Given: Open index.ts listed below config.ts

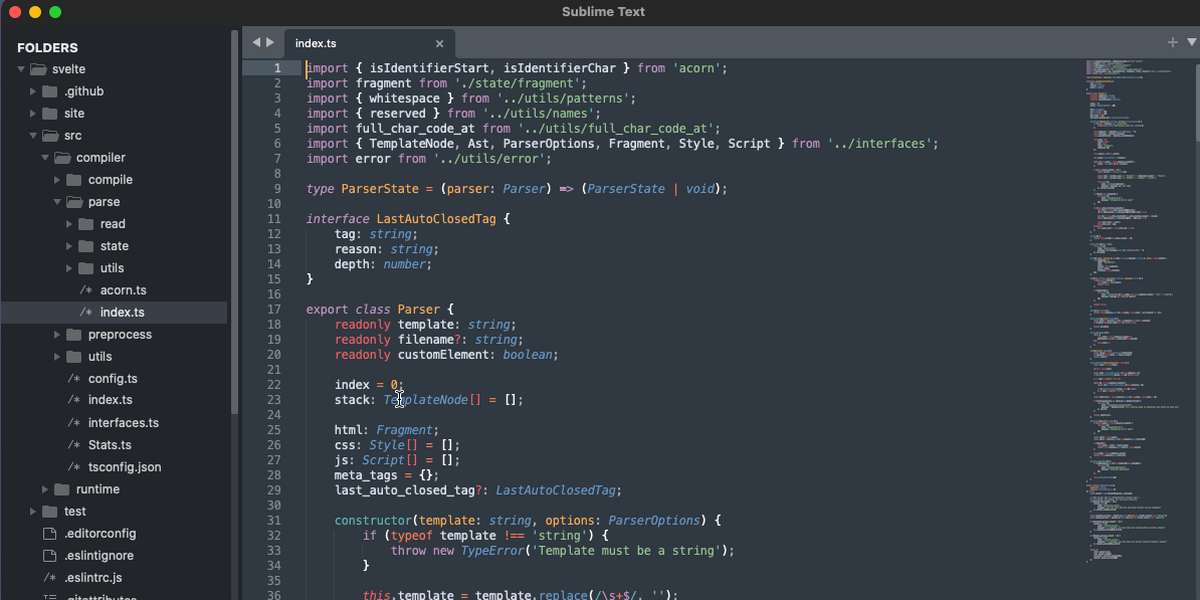Looking at the screenshot, I should (110, 401).
